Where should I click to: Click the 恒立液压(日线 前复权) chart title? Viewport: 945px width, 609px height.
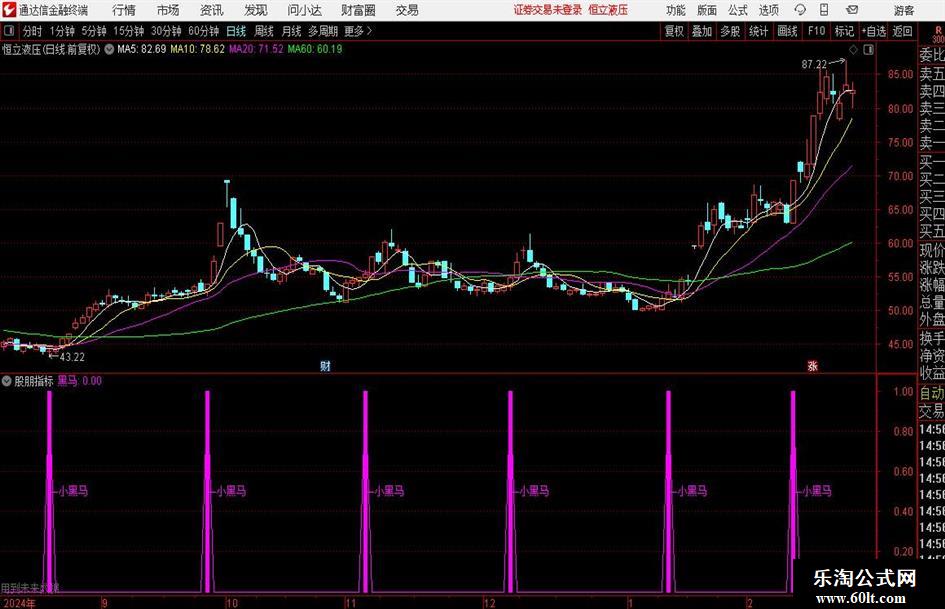pyautogui.click(x=51, y=49)
